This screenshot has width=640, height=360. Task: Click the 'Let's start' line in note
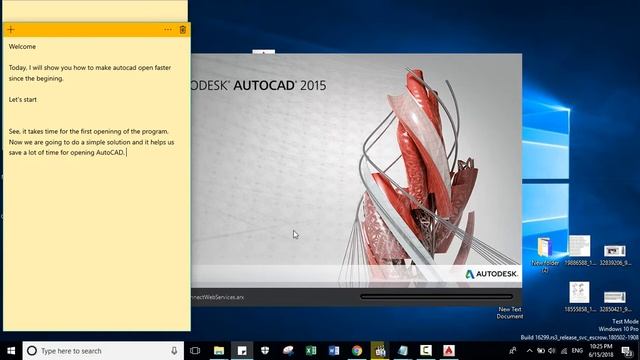(23, 100)
